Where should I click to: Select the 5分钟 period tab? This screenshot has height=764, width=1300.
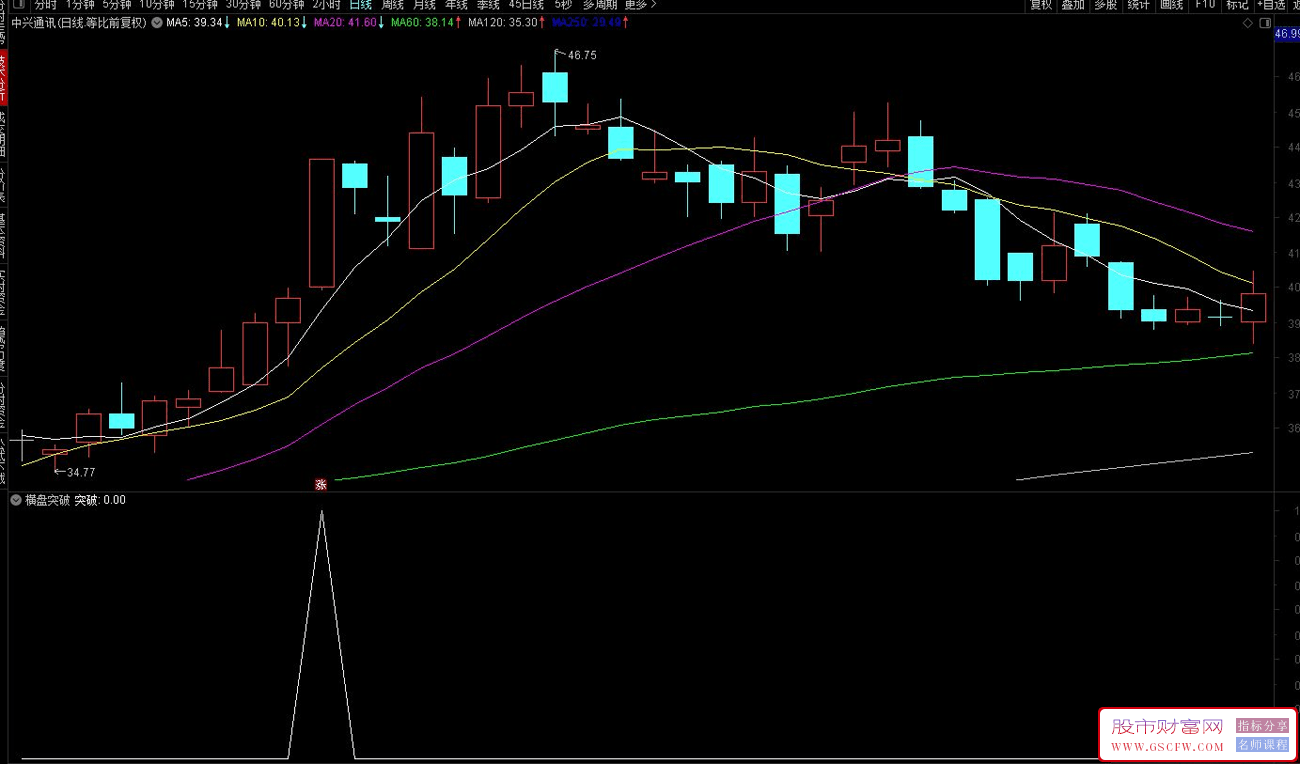coord(117,5)
